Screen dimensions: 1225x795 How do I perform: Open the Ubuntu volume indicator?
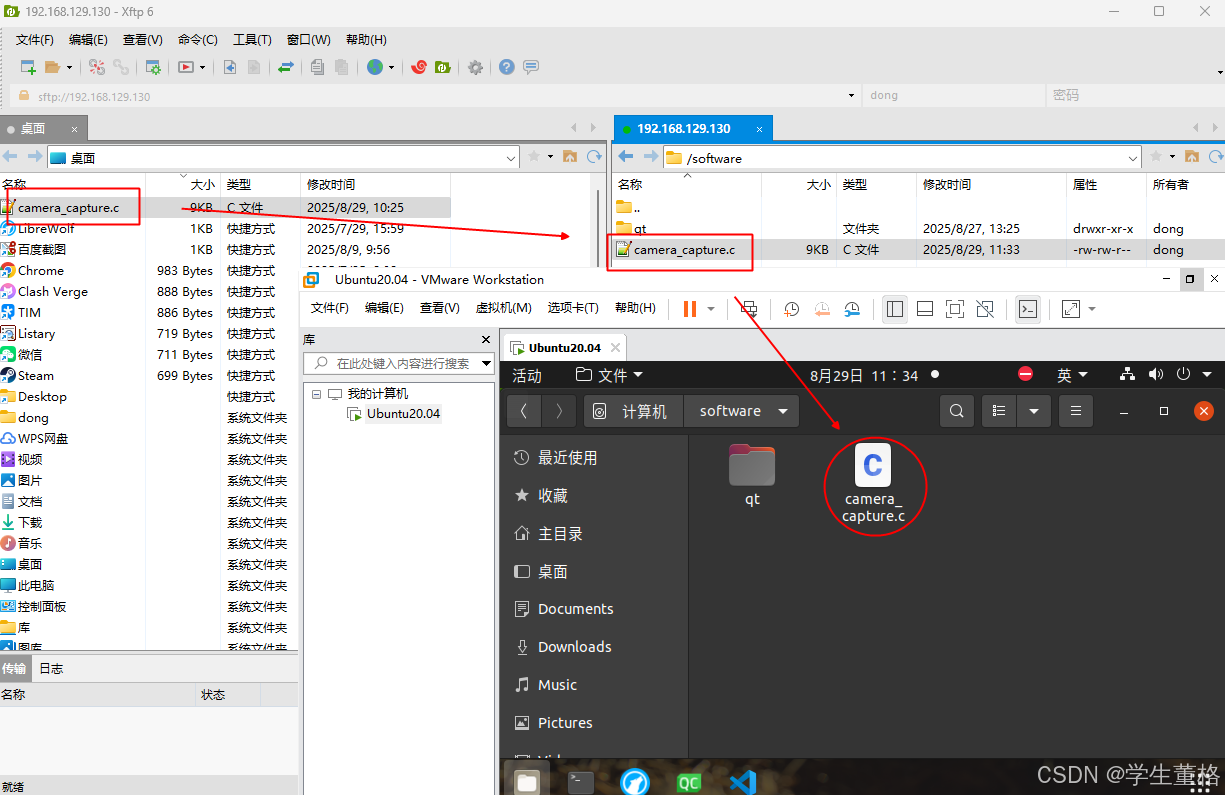(1156, 374)
